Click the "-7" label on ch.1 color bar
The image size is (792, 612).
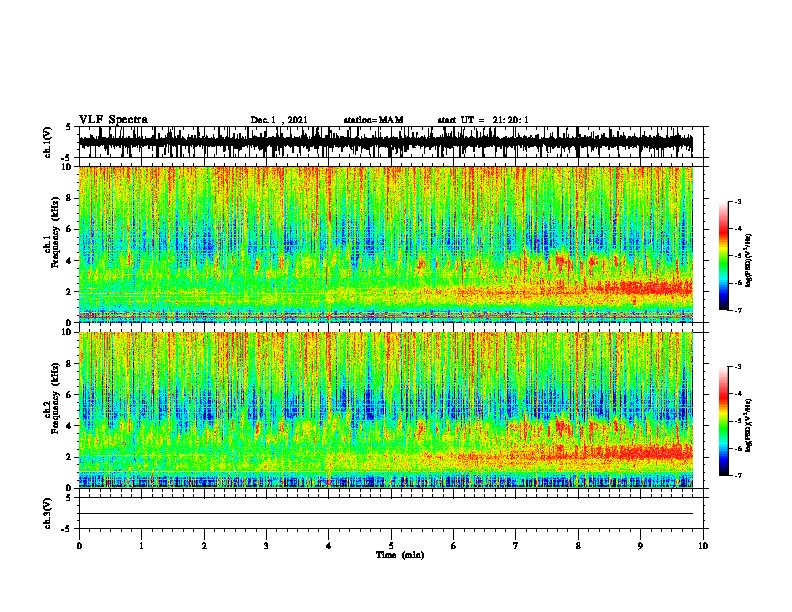click(737, 310)
